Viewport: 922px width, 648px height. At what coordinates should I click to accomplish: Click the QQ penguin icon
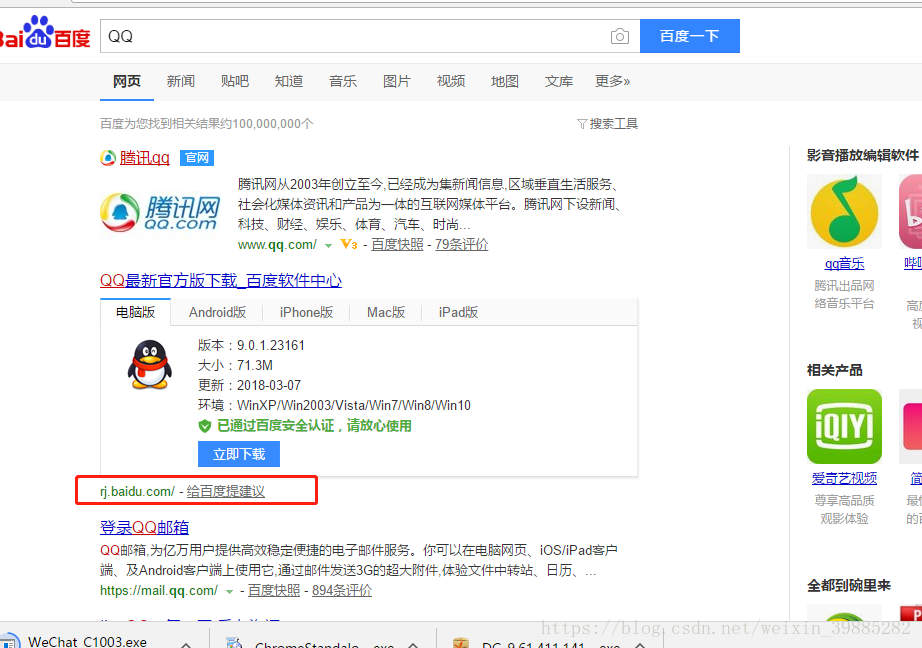[149, 365]
